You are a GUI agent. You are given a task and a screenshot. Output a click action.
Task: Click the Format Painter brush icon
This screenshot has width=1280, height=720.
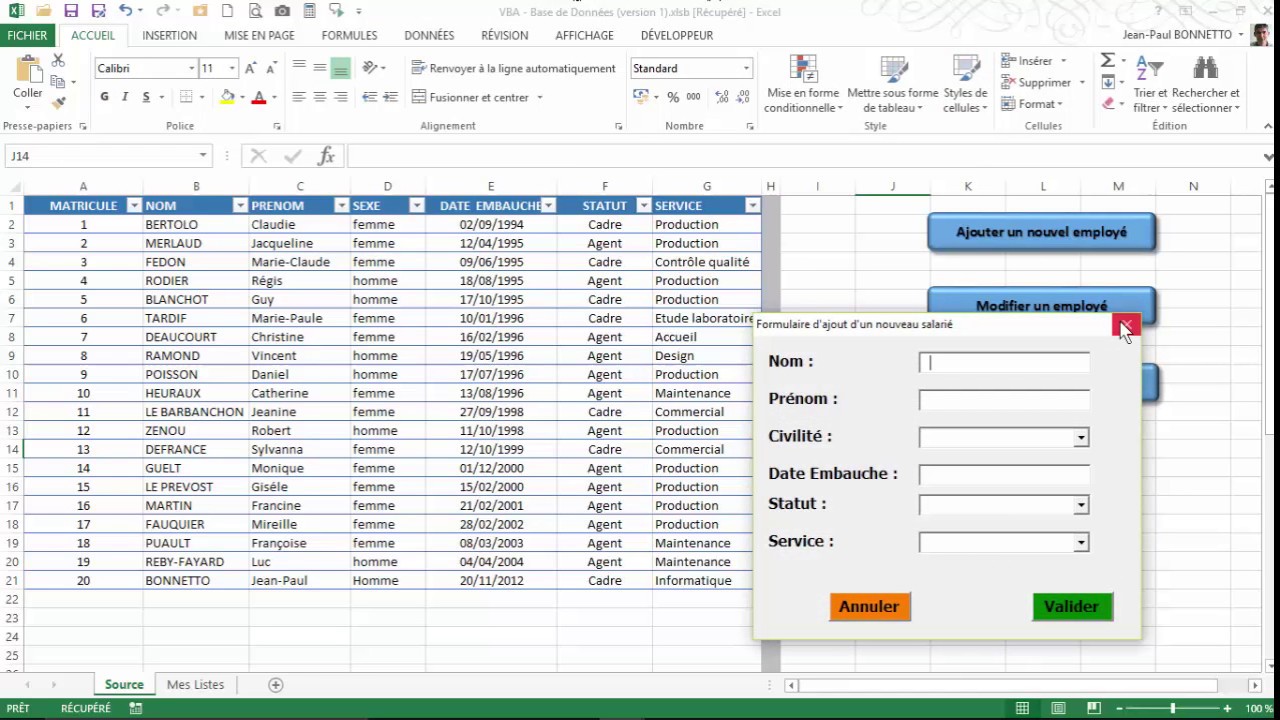click(x=58, y=102)
